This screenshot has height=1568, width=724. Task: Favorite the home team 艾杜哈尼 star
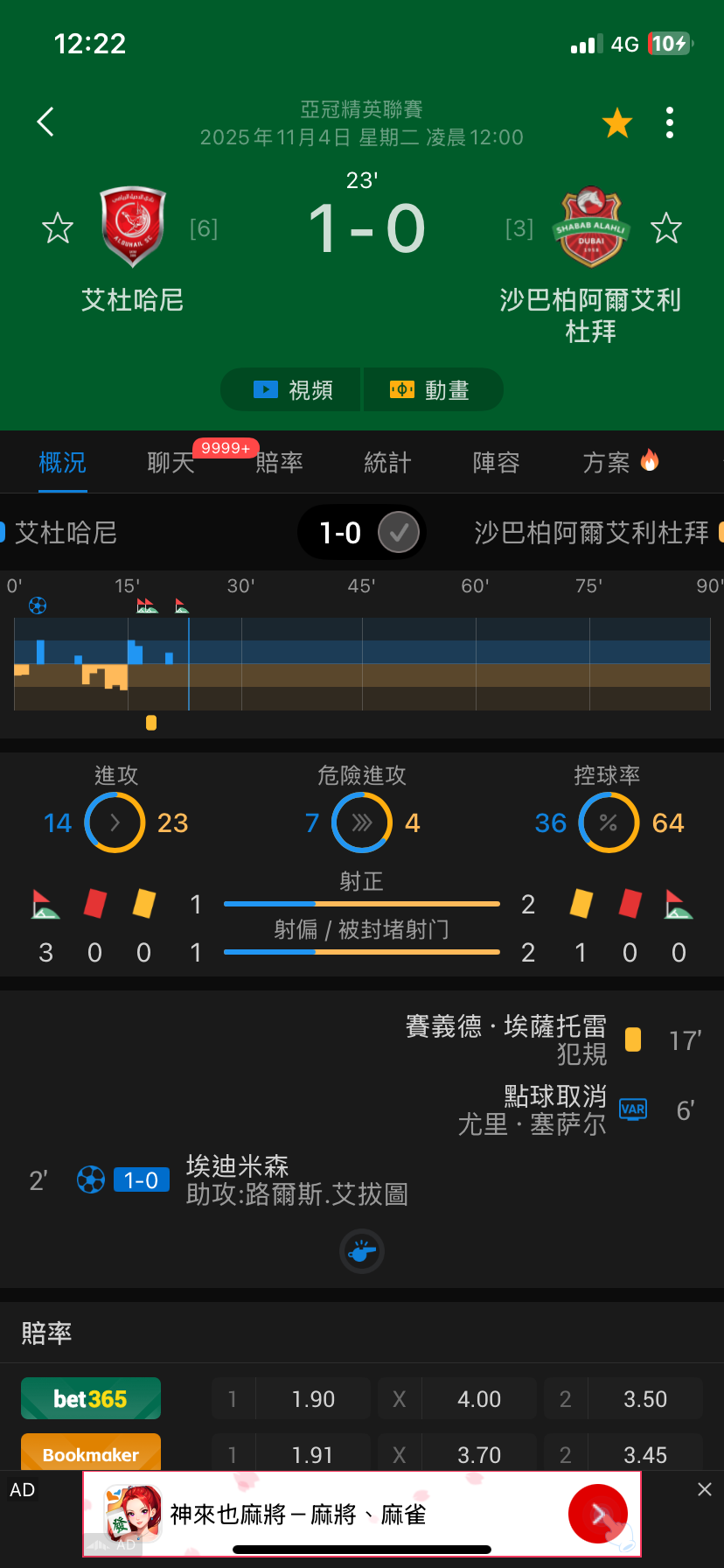point(58,228)
